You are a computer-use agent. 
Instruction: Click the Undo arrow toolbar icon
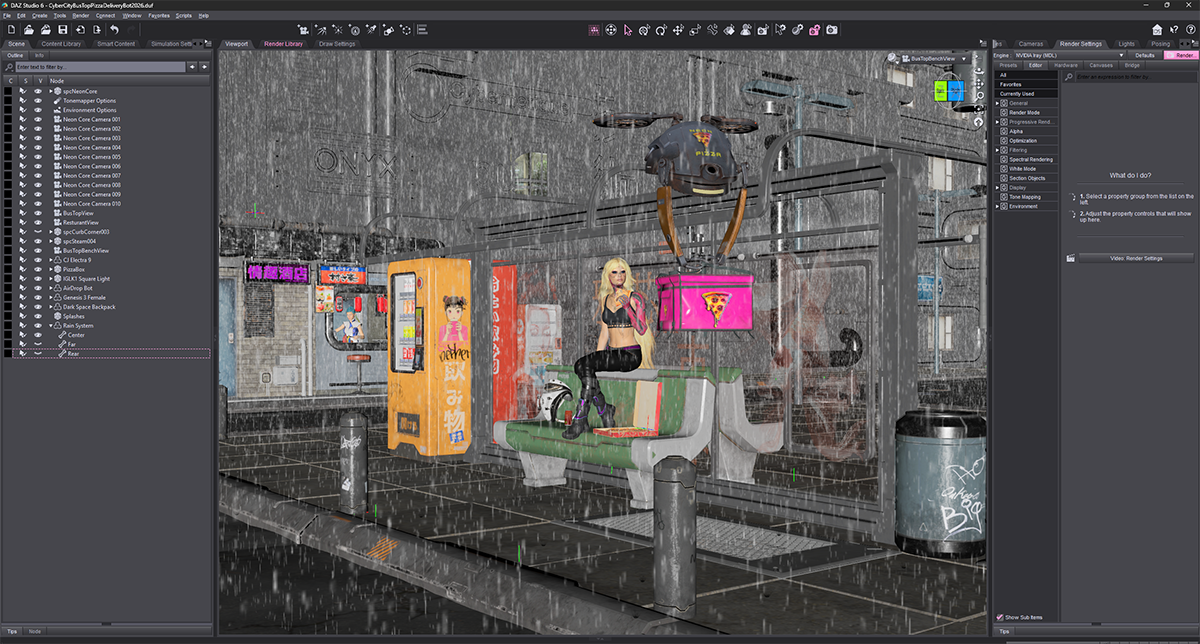114,30
